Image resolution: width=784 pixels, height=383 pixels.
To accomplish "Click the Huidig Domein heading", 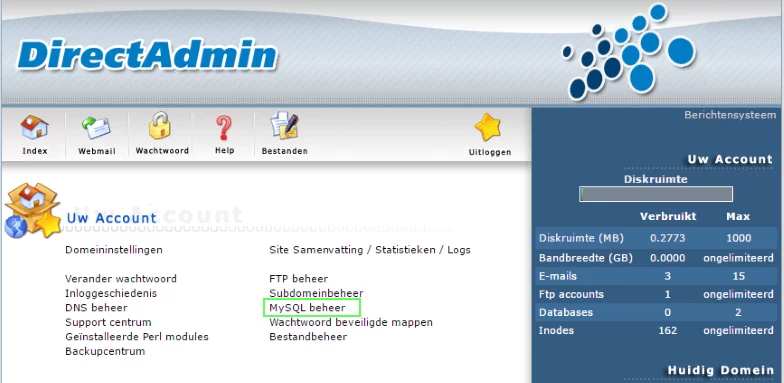I will 720,370.
